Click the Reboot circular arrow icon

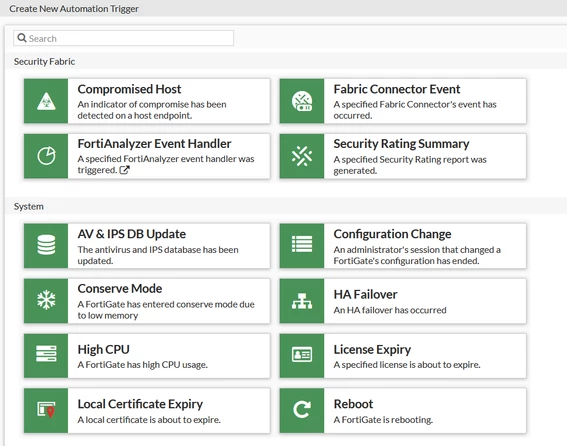point(302,410)
